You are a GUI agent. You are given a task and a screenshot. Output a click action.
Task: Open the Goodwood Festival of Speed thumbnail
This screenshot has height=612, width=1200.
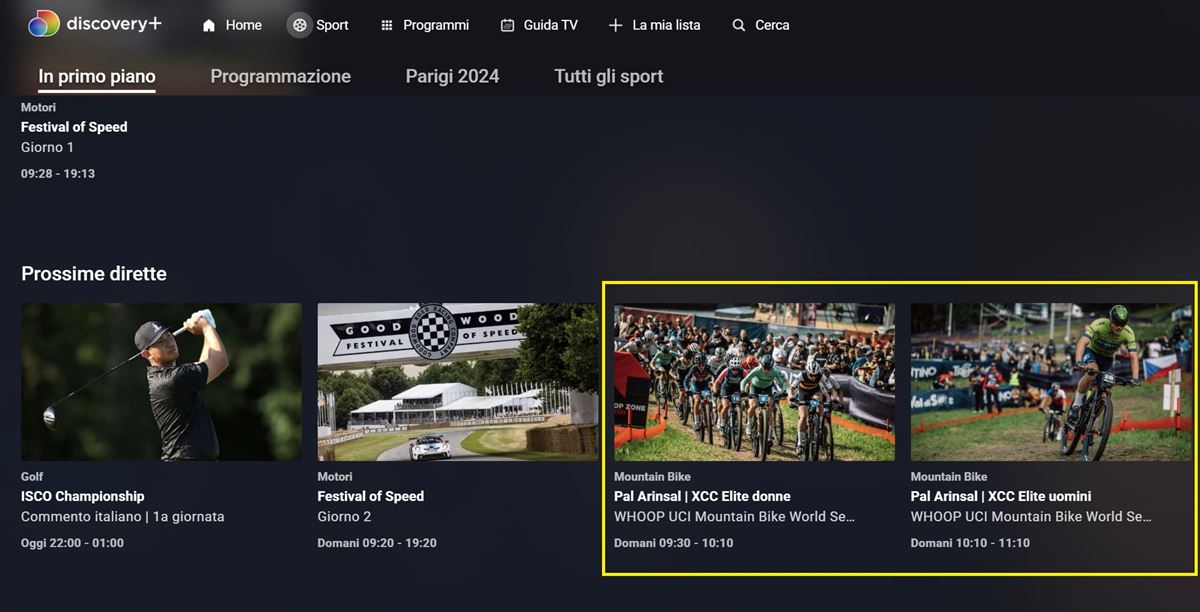pyautogui.click(x=457, y=382)
